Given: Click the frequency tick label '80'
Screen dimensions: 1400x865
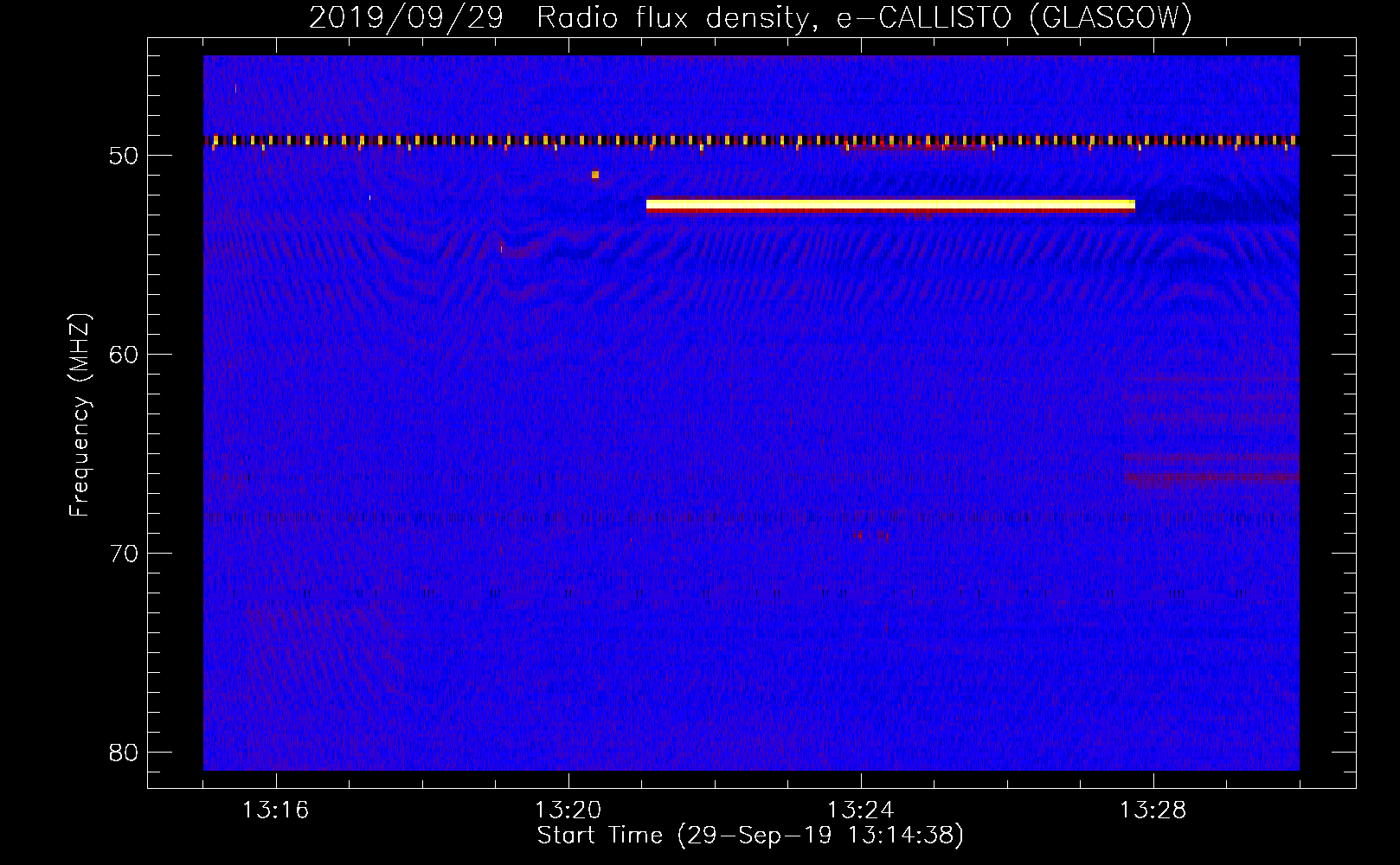Looking at the screenshot, I should tap(124, 753).
